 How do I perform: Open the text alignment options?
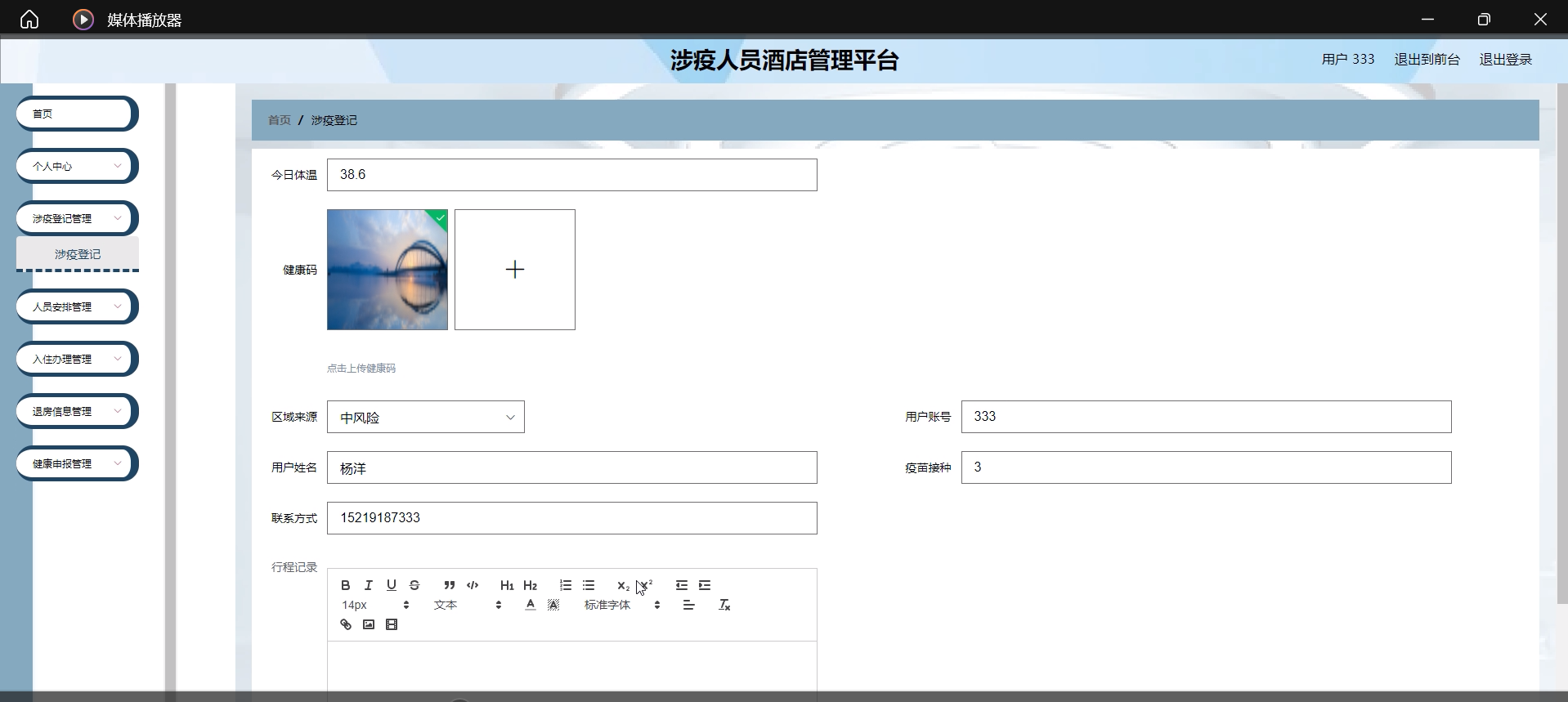(x=689, y=605)
